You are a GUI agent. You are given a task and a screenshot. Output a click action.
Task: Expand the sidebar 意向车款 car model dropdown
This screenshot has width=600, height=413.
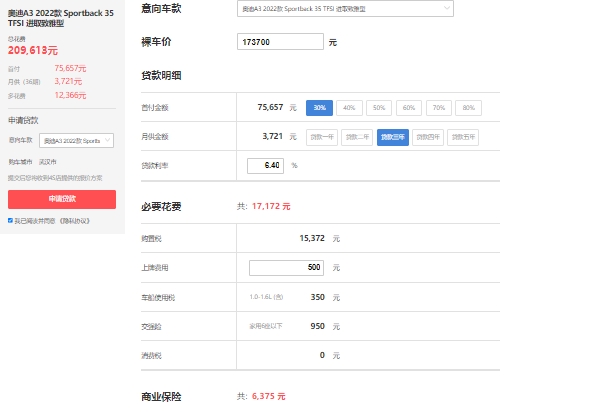point(77,141)
